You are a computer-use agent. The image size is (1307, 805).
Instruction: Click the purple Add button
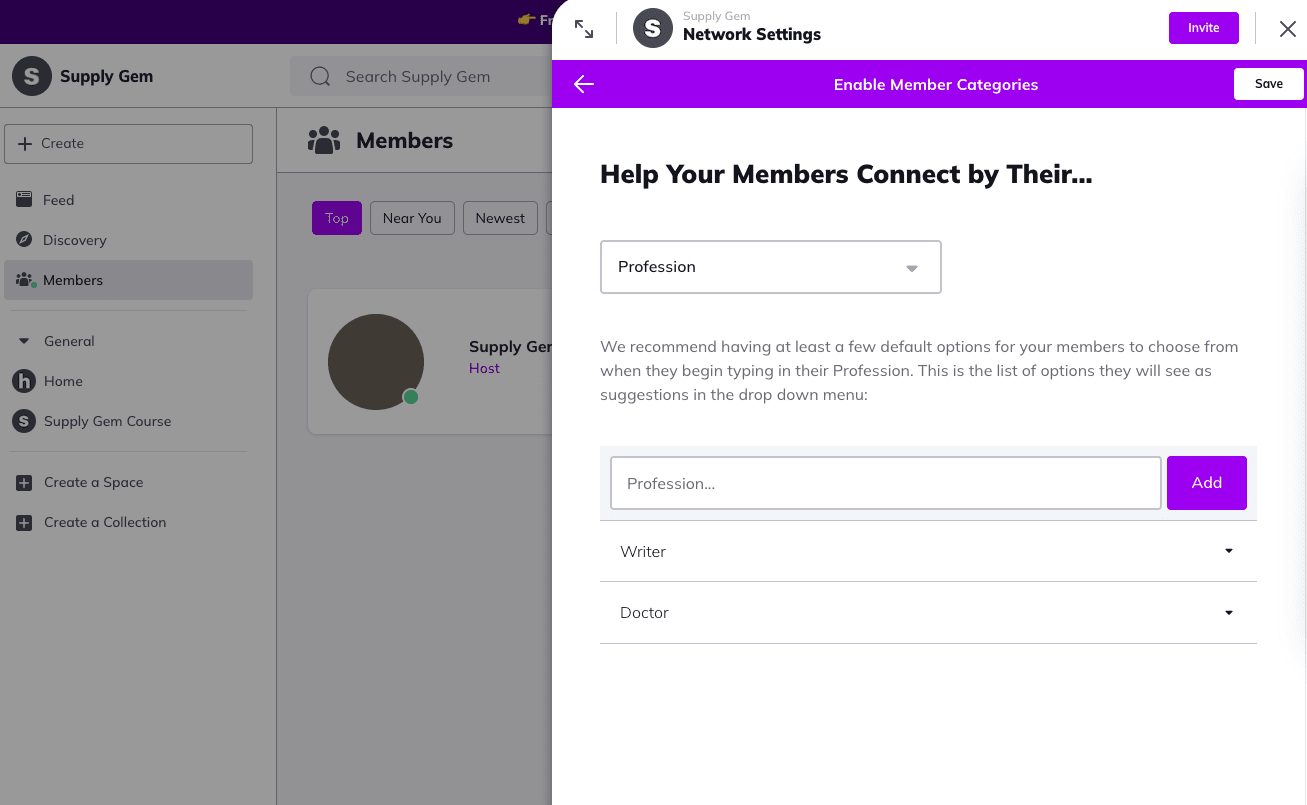pyautogui.click(x=1206, y=483)
